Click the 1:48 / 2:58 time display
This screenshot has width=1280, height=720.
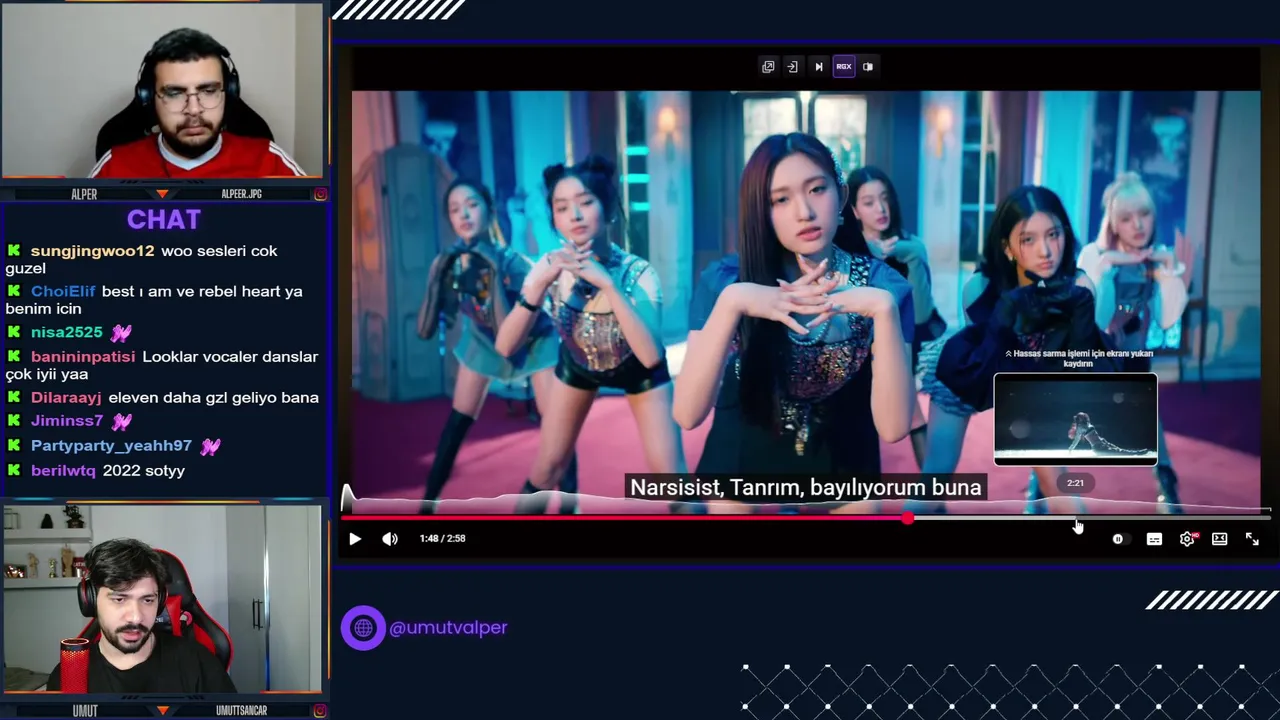[442, 539]
